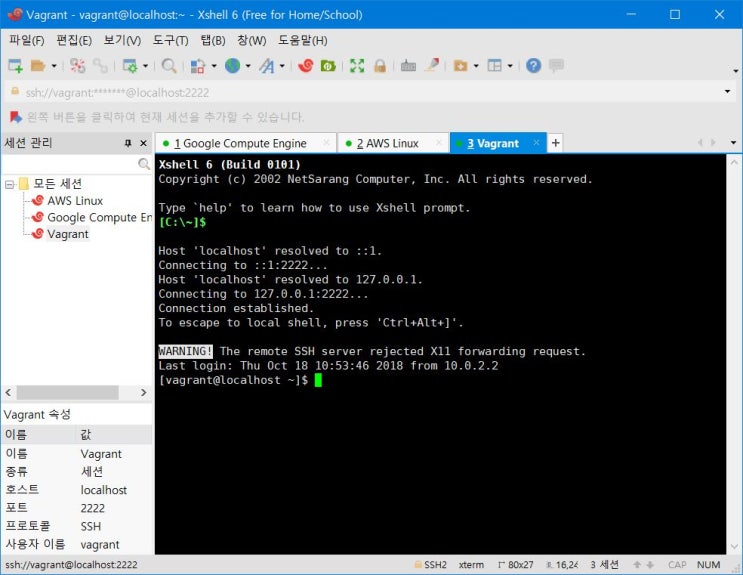Collapse the 모든 세션 tree folder
743x575 pixels.
9,184
